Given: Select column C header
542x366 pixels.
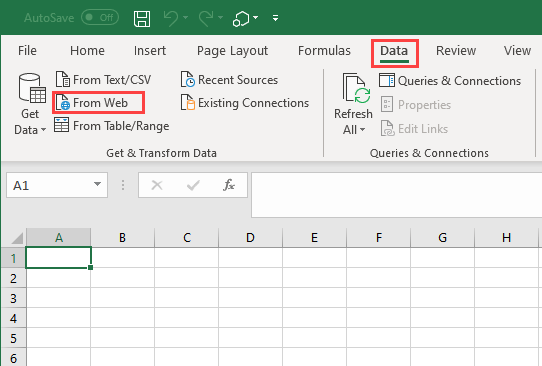Looking at the screenshot, I should pyautogui.click(x=187, y=238).
